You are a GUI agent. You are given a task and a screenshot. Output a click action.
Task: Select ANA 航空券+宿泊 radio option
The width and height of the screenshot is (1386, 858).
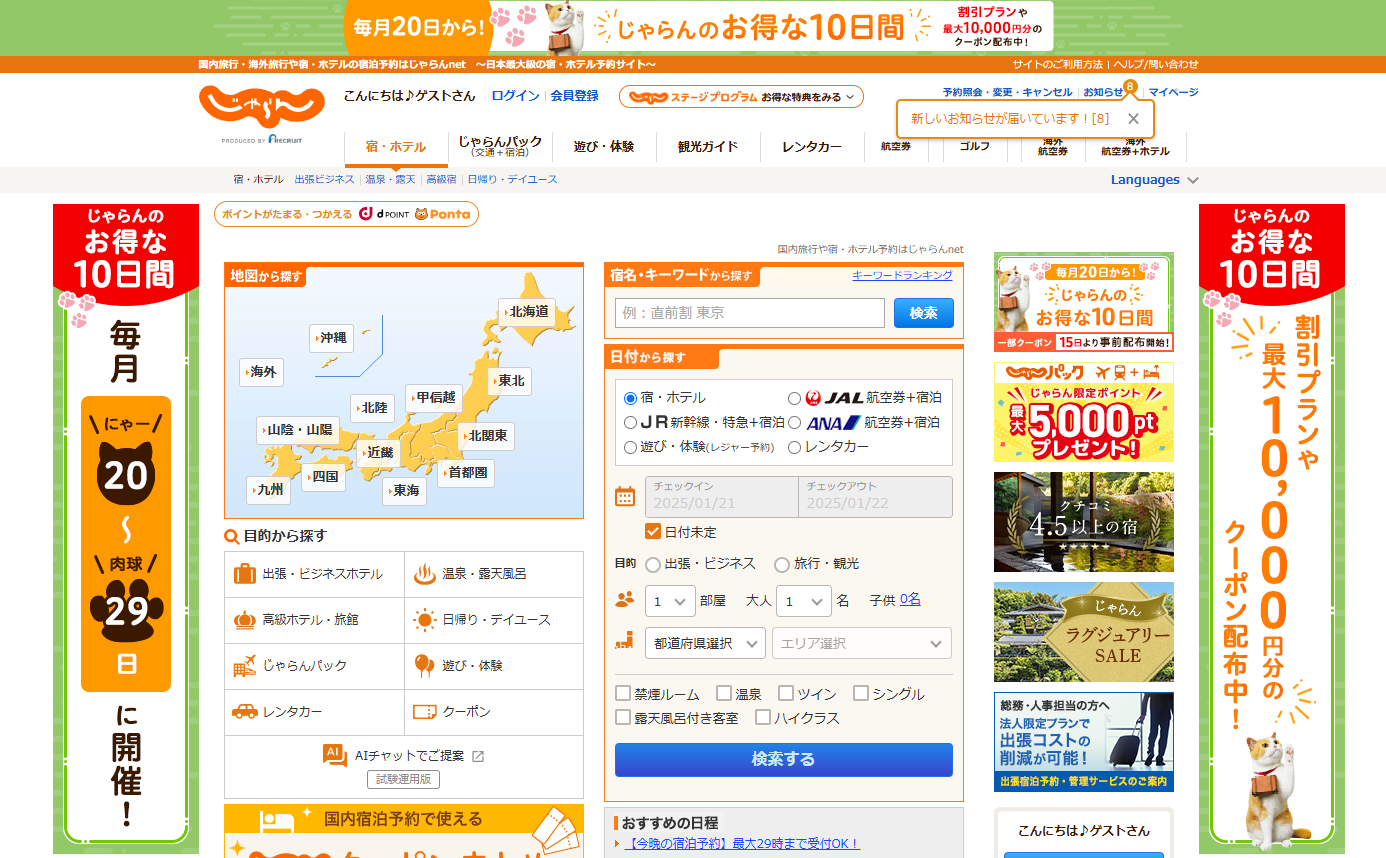coord(795,422)
